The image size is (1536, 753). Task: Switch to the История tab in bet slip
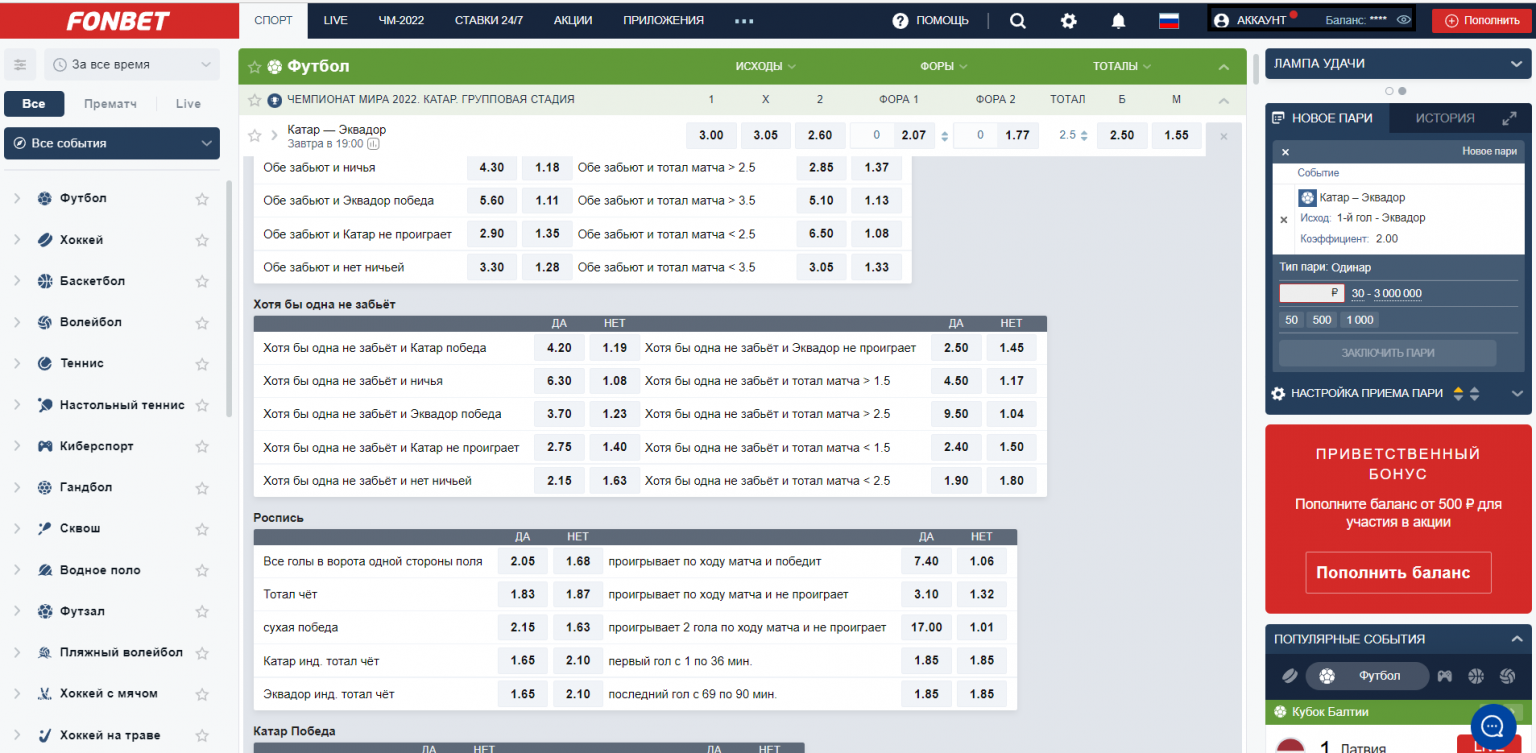coord(1445,118)
